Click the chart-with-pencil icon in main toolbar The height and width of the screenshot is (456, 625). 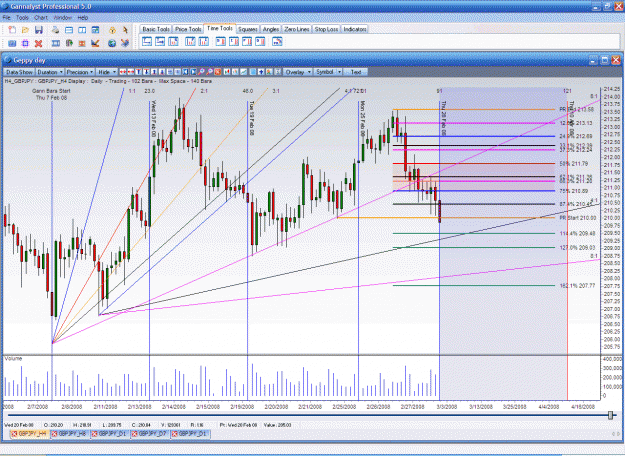95,43
